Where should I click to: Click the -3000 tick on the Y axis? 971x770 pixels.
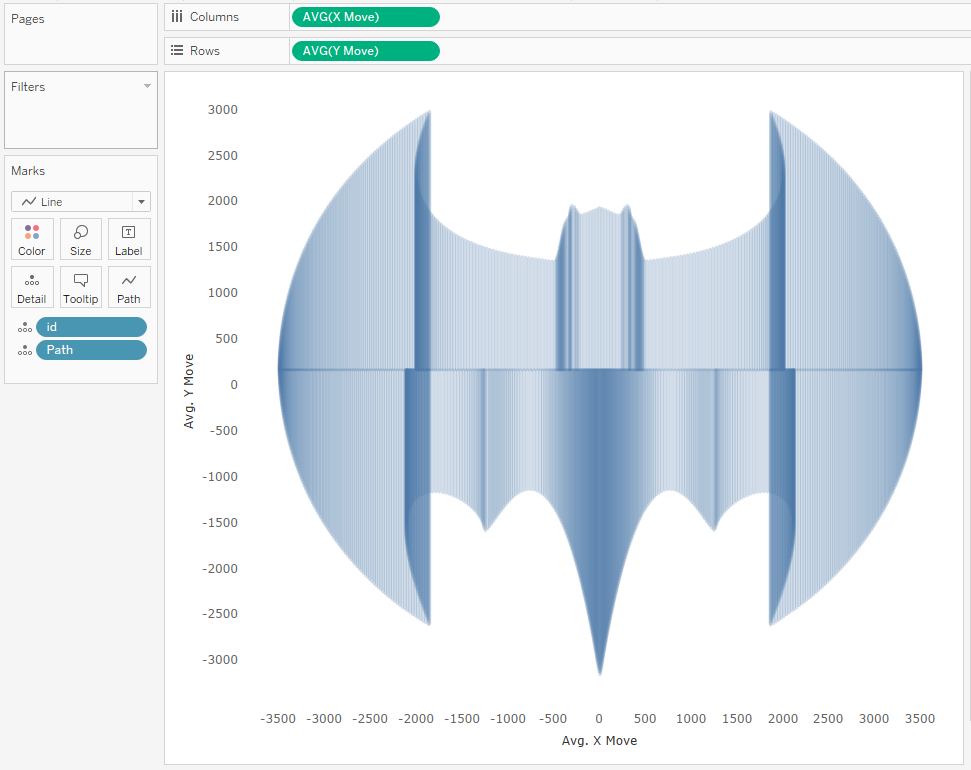coord(220,660)
